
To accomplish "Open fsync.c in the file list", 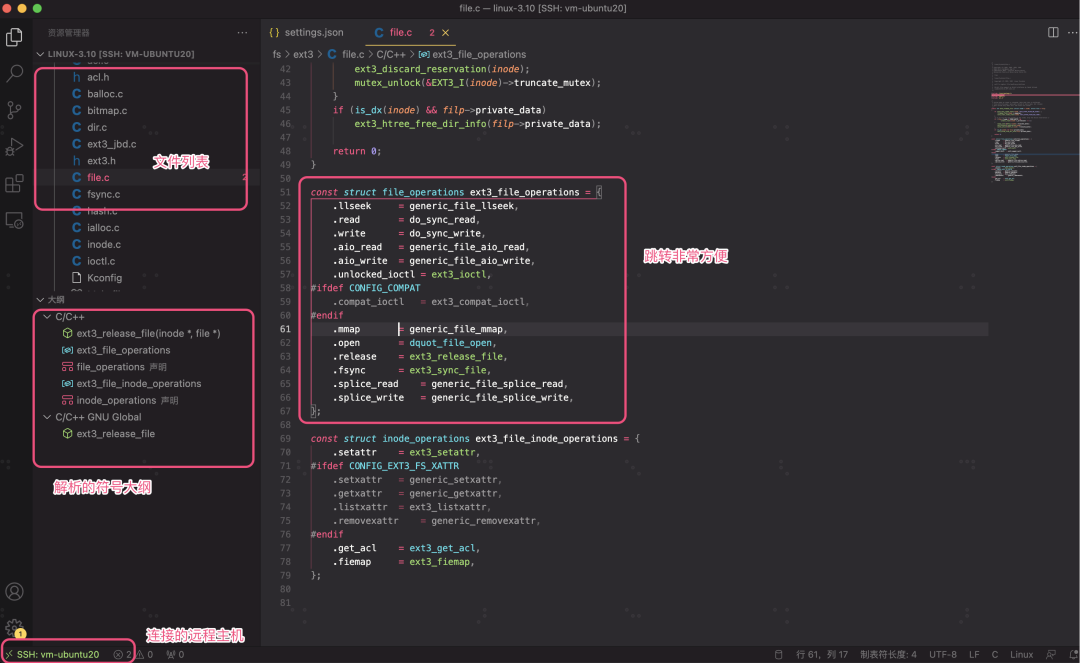I will coord(103,194).
